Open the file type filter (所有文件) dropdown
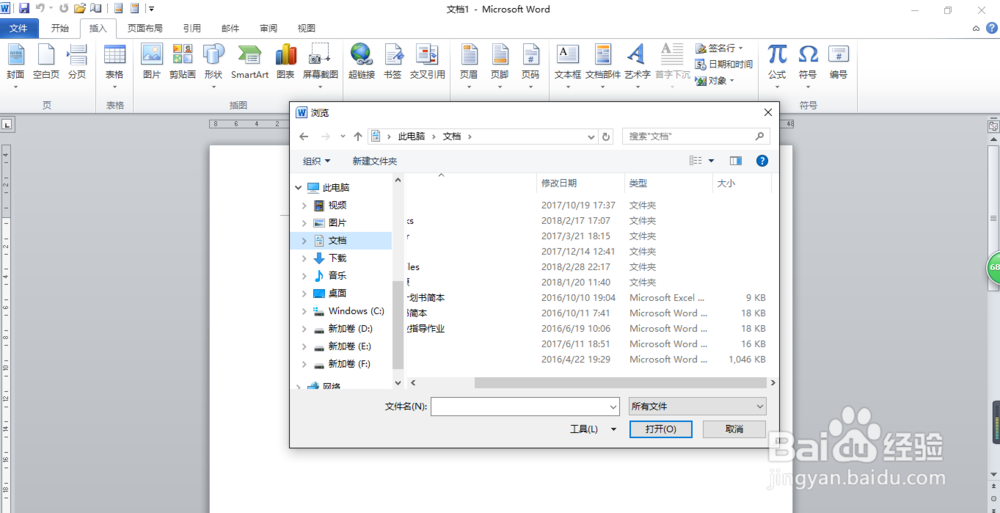Viewport: 1000px width, 513px height. click(698, 406)
